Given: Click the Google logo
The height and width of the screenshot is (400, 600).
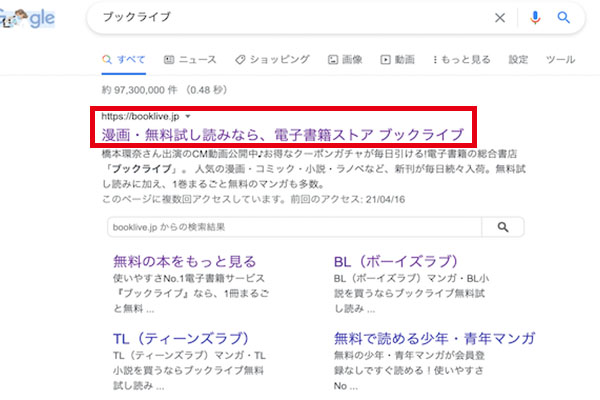Looking at the screenshot, I should [x=28, y=18].
